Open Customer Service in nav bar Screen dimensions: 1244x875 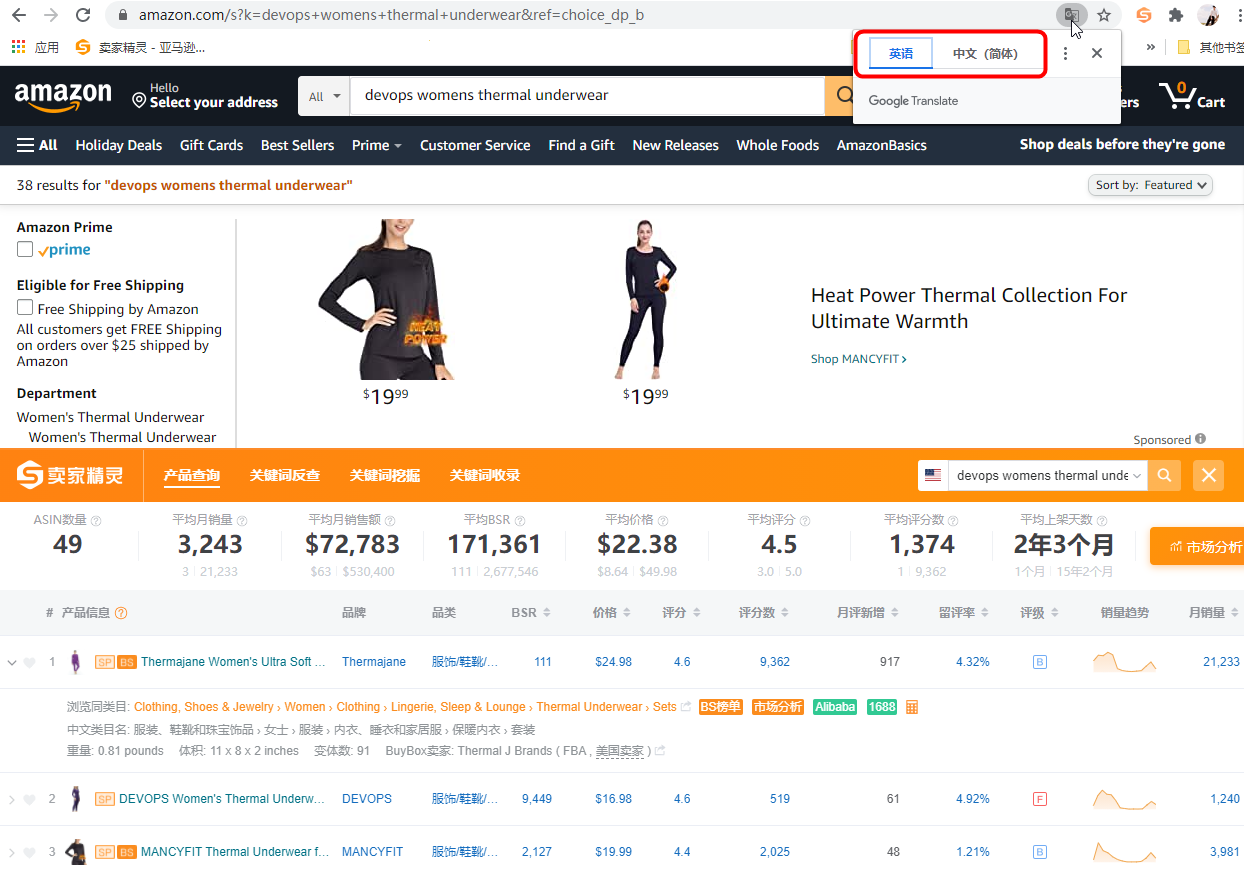[475, 145]
